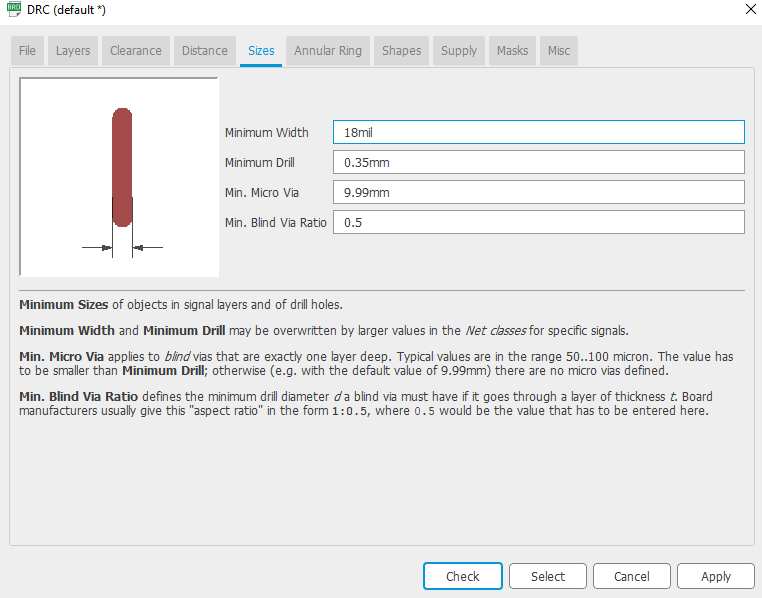Cancel the DRC dialog
The width and height of the screenshot is (762, 598).
click(631, 576)
